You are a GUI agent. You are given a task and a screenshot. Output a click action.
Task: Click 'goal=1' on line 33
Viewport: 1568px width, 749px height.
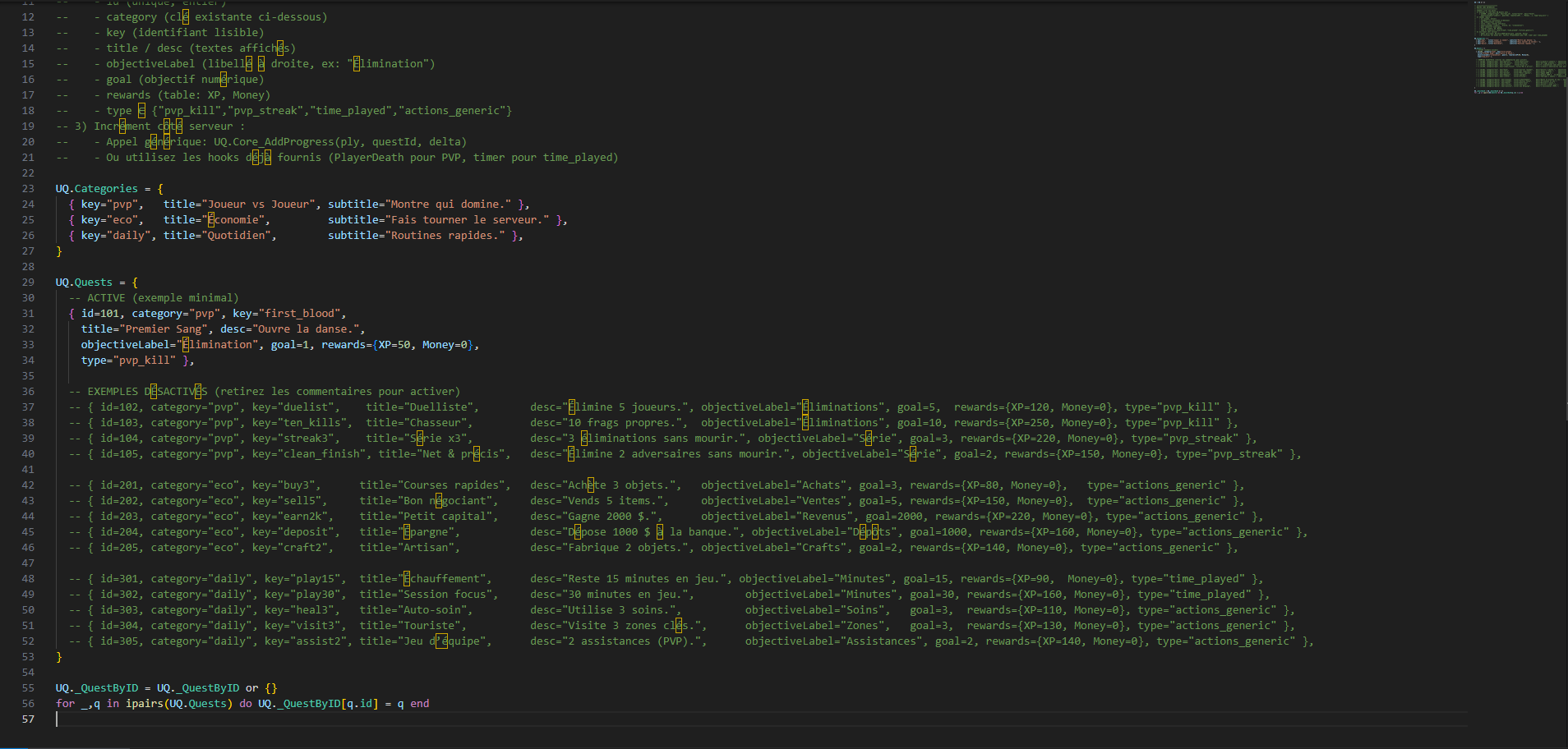click(x=290, y=345)
